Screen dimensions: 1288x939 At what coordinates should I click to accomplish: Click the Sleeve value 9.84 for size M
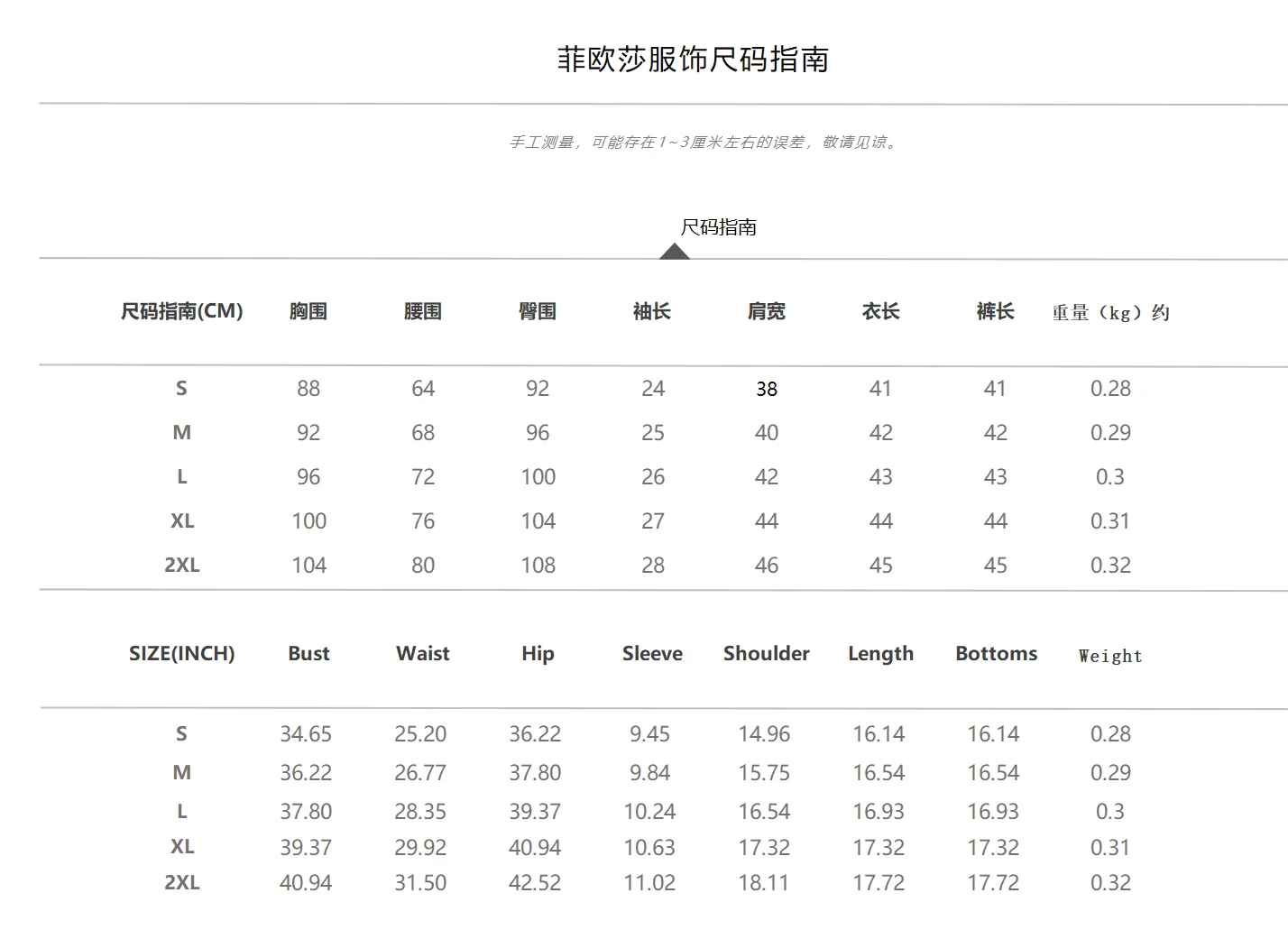coord(649,773)
